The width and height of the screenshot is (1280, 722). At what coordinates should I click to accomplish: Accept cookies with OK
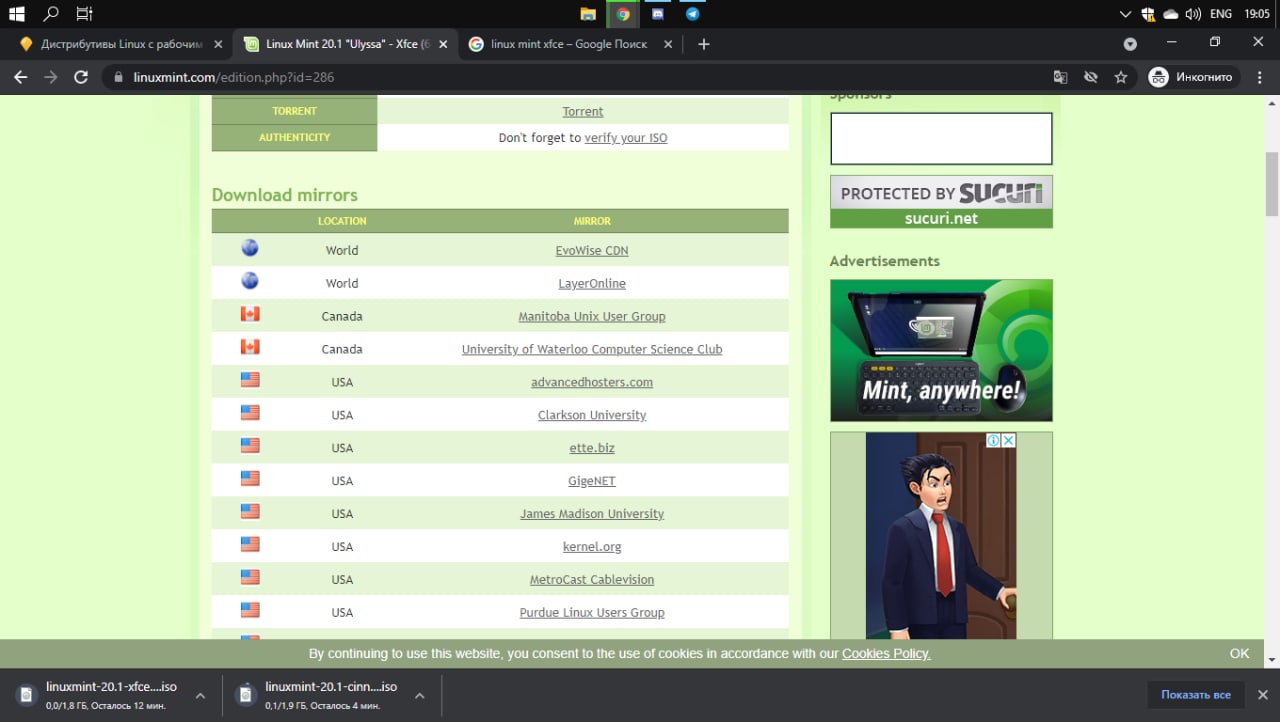(x=1240, y=653)
